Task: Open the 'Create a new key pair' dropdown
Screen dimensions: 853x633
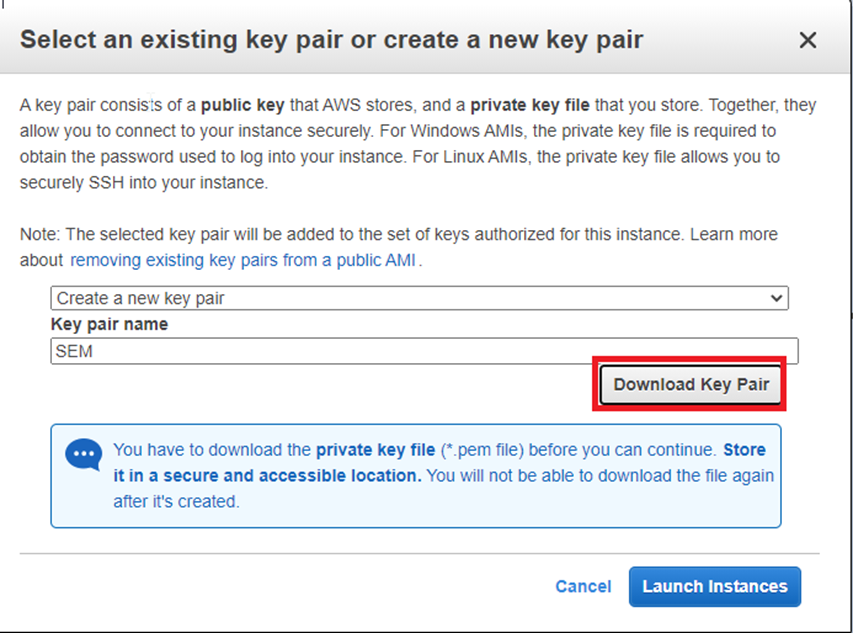Action: click(x=418, y=298)
